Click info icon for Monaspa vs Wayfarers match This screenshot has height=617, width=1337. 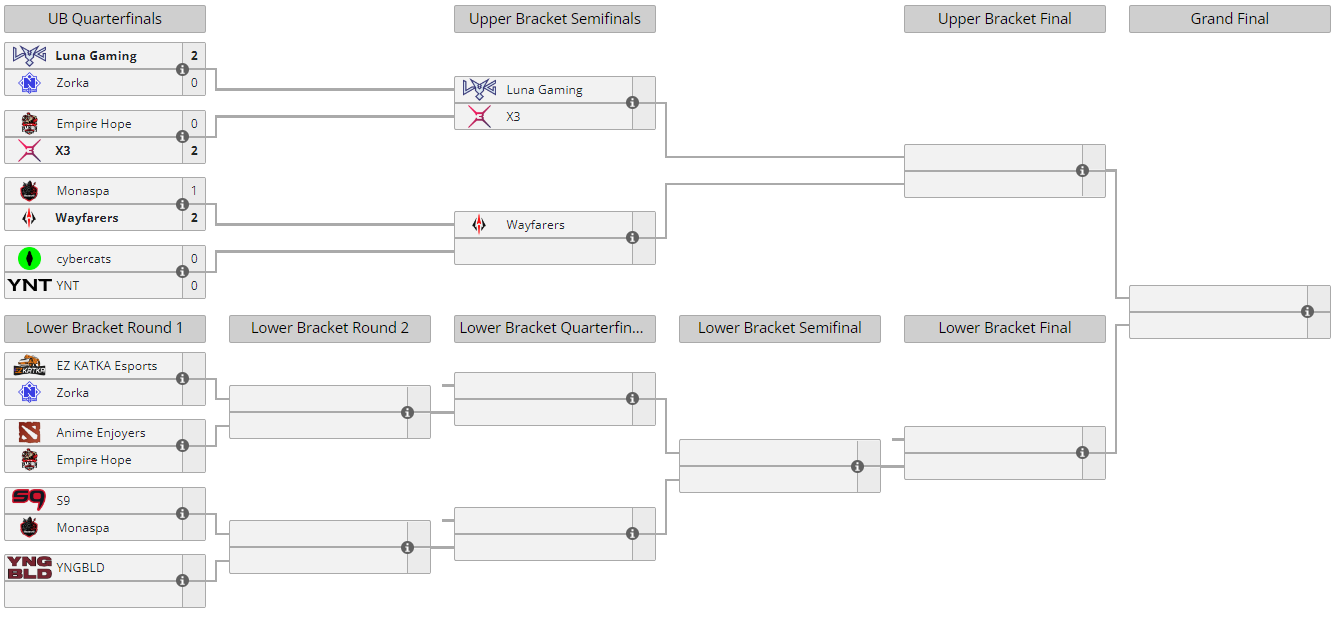coord(182,204)
